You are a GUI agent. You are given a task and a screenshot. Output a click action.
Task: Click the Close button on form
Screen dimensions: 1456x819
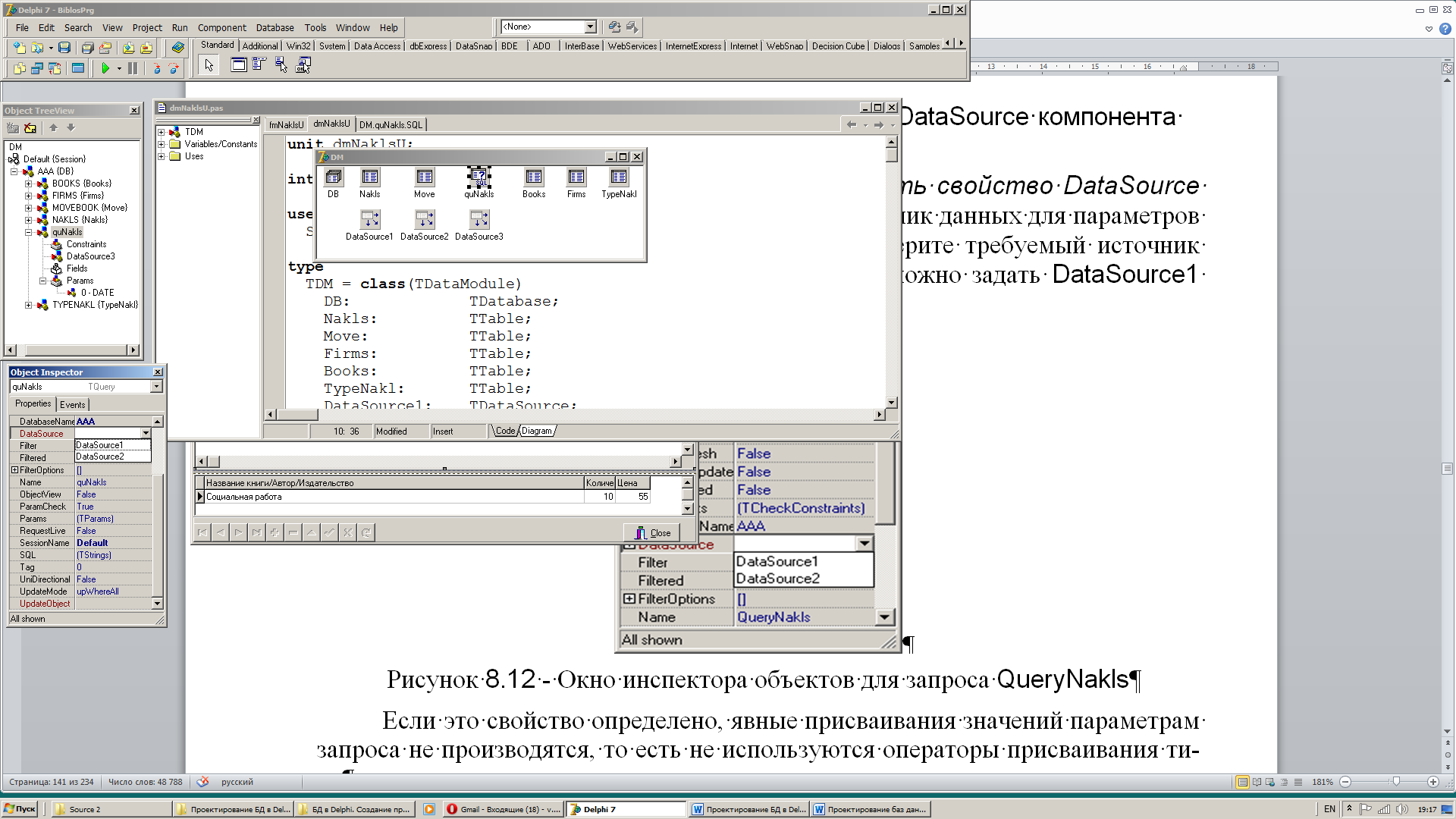point(652,533)
